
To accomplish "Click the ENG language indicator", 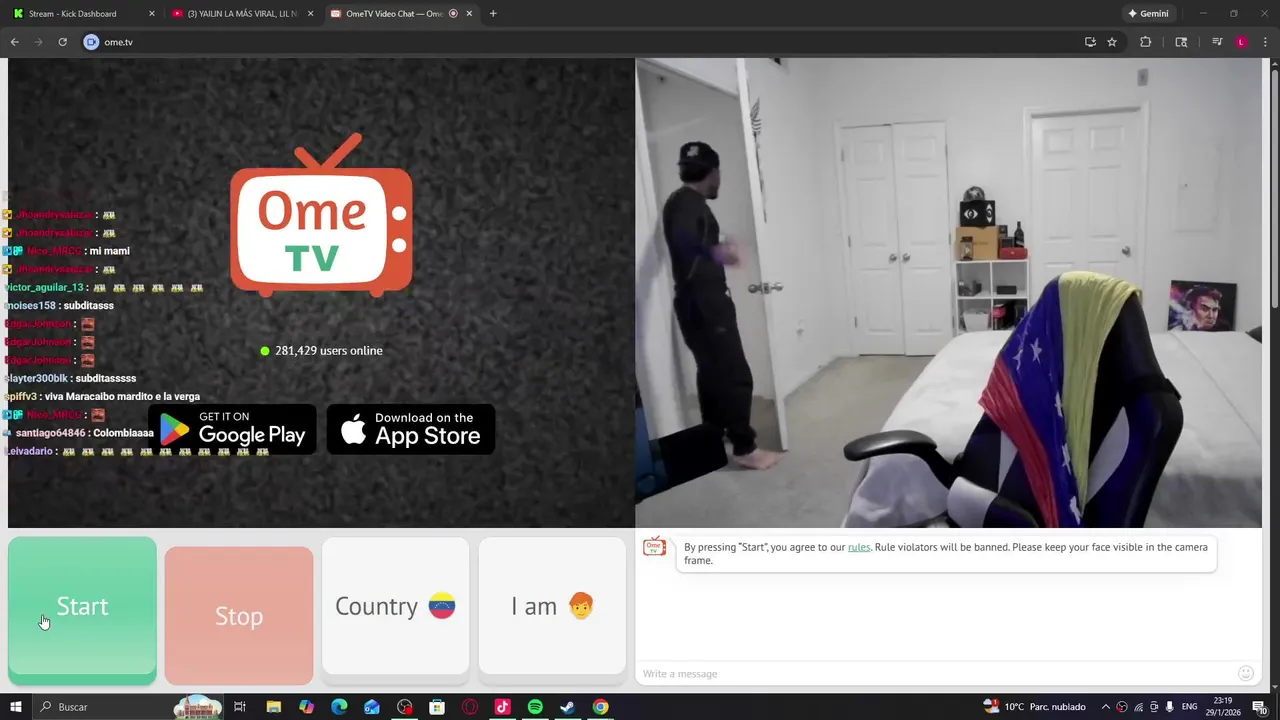I will 1189,707.
